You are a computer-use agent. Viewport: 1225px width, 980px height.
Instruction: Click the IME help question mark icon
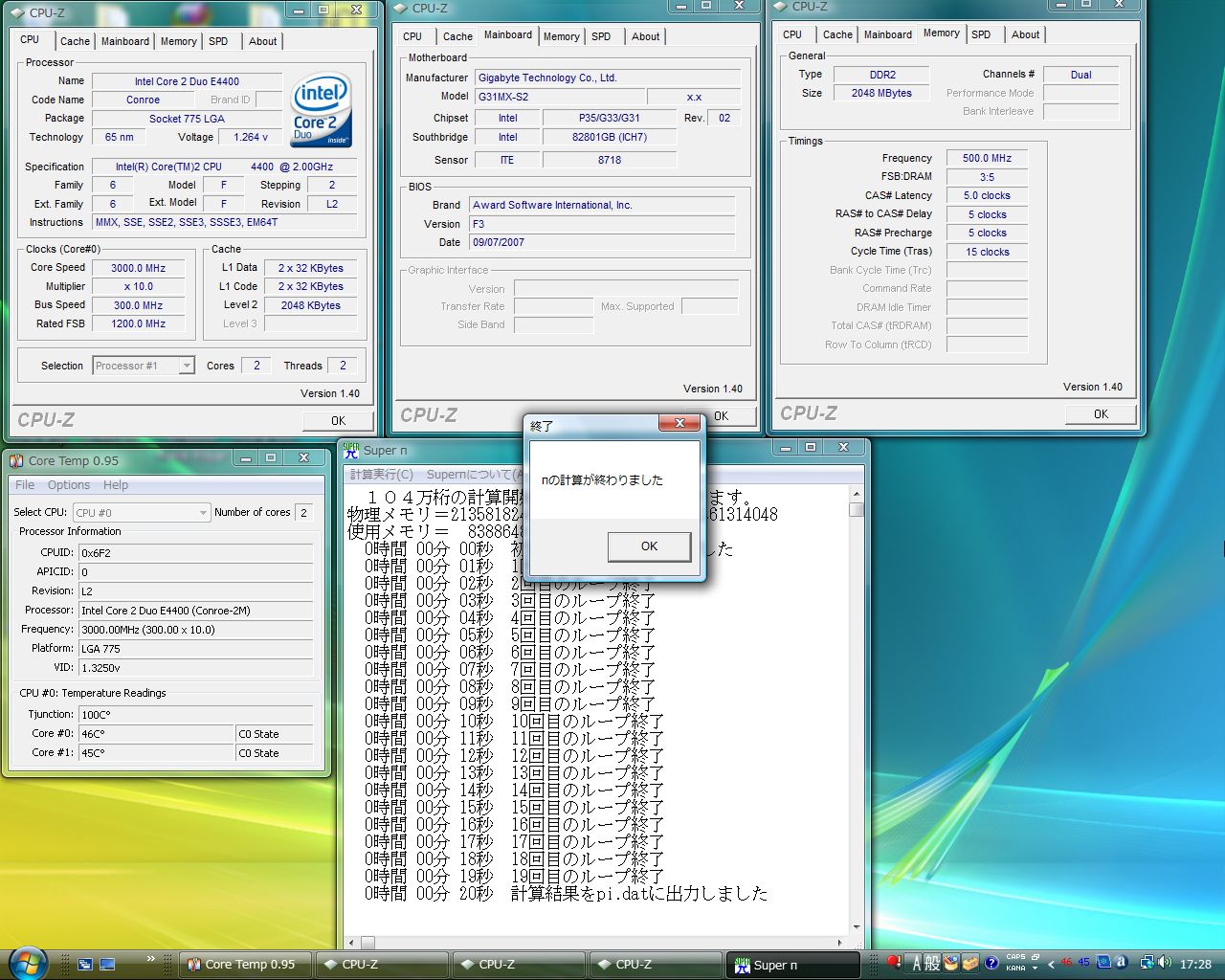[x=991, y=963]
